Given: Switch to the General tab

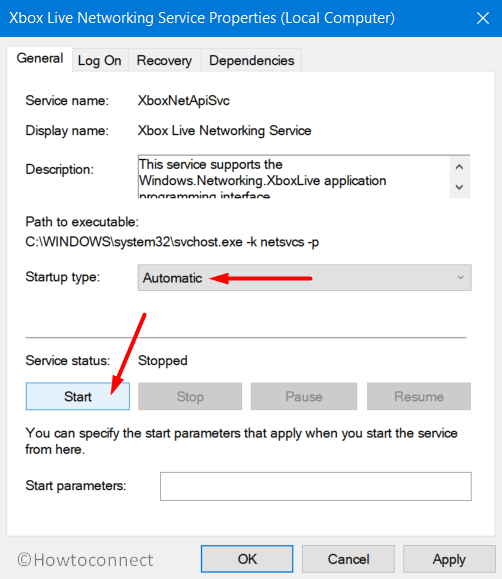Looking at the screenshot, I should pyautogui.click(x=40, y=59).
